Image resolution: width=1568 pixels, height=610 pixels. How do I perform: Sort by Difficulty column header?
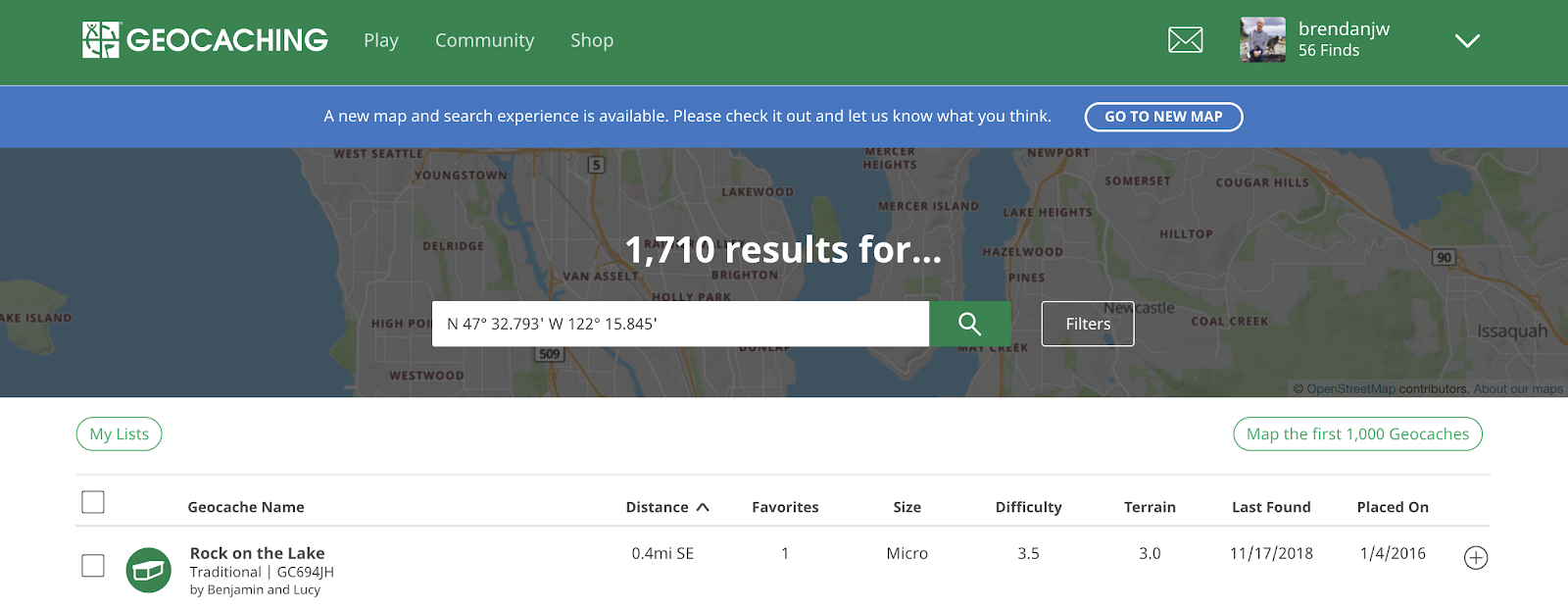[x=1028, y=507]
